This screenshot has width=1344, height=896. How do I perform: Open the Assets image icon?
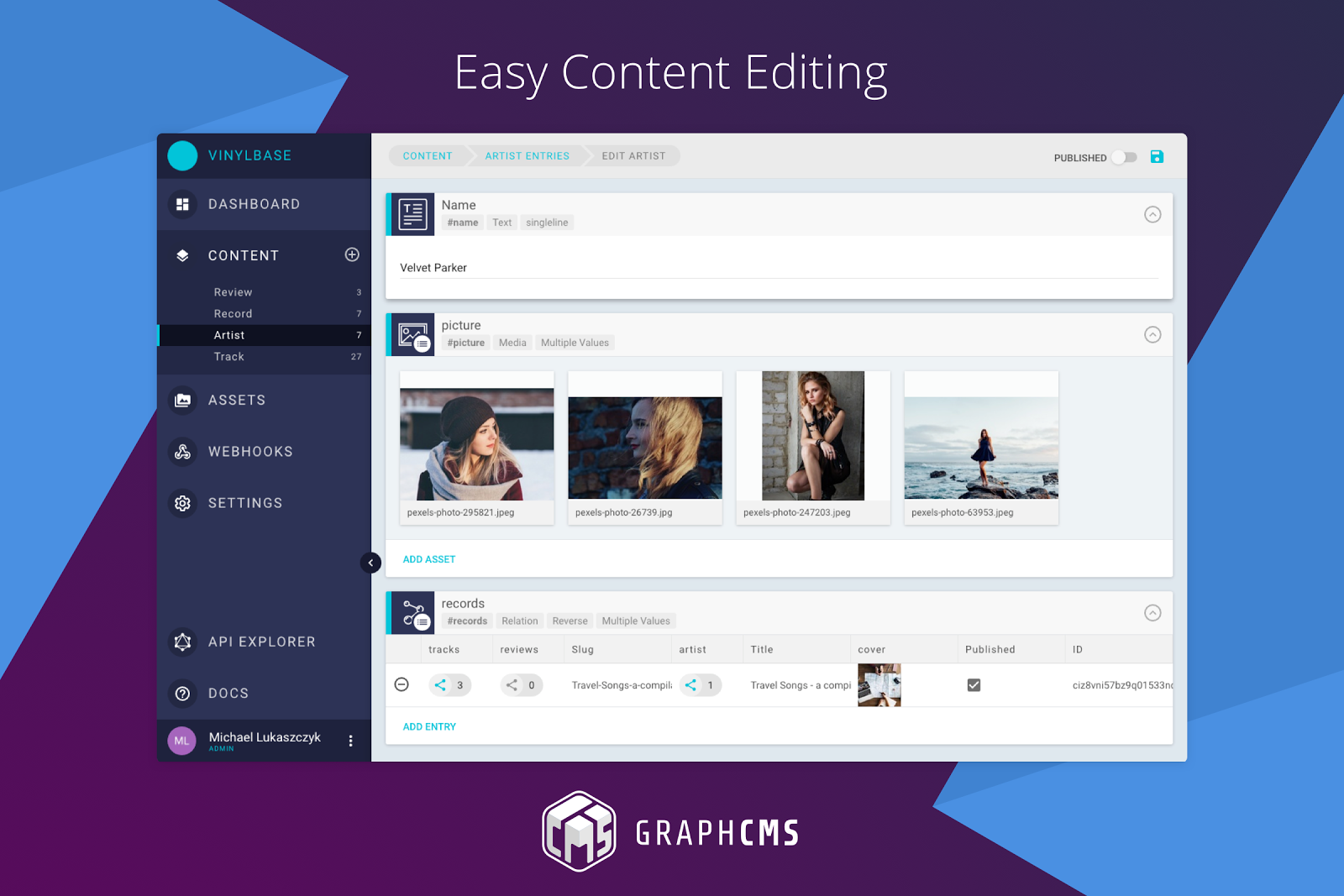(x=182, y=401)
